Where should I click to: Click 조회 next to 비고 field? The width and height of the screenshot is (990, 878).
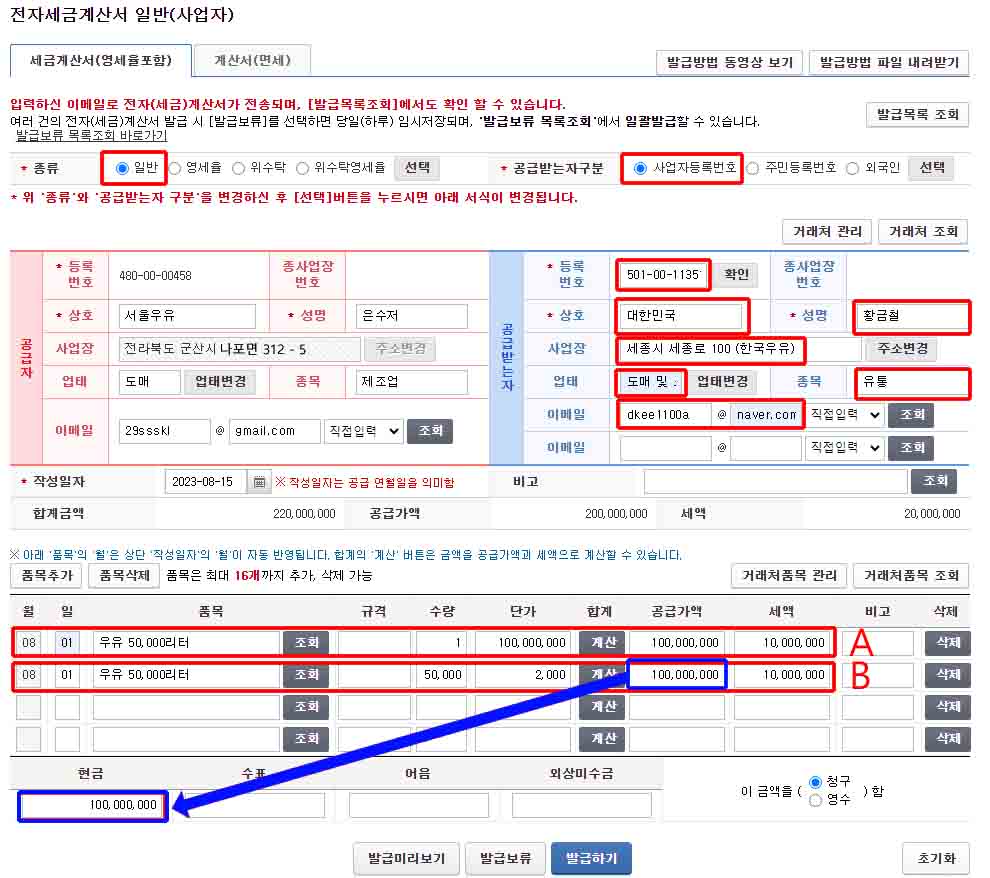pyautogui.click(x=934, y=482)
